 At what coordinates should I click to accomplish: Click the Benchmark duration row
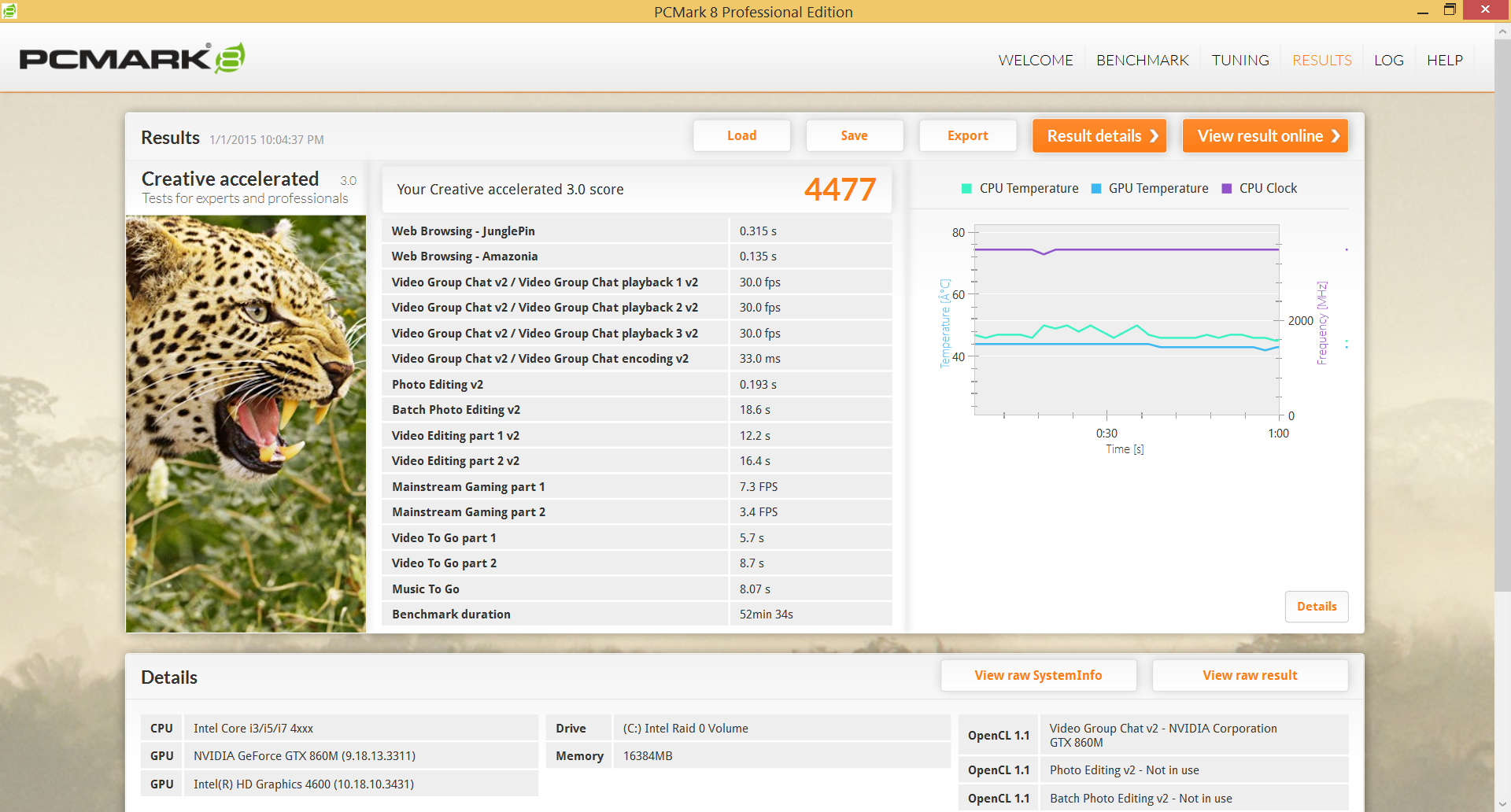tap(637, 614)
